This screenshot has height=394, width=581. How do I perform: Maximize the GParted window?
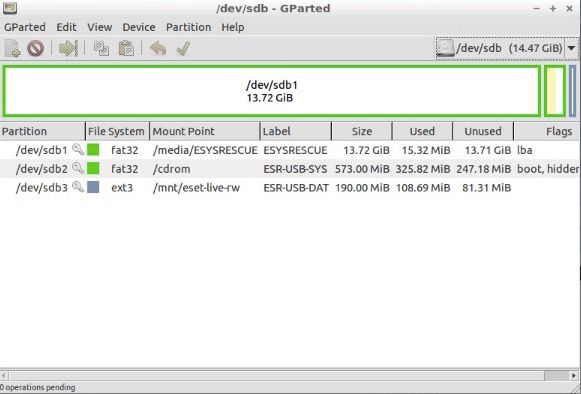pos(553,8)
